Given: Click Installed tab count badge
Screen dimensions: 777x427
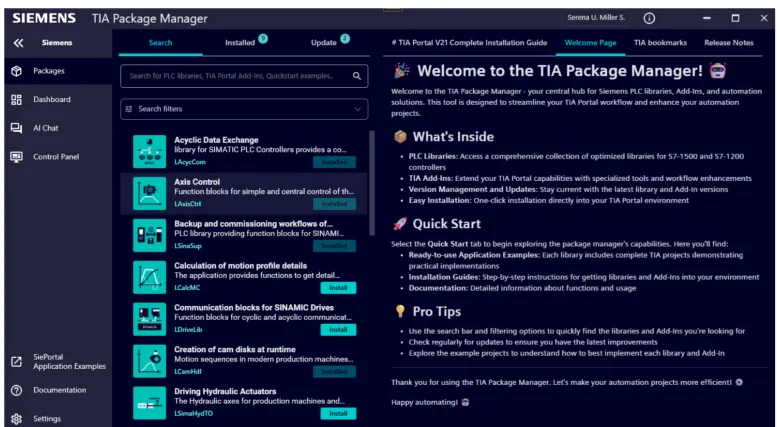Looking at the screenshot, I should click(x=263, y=39).
